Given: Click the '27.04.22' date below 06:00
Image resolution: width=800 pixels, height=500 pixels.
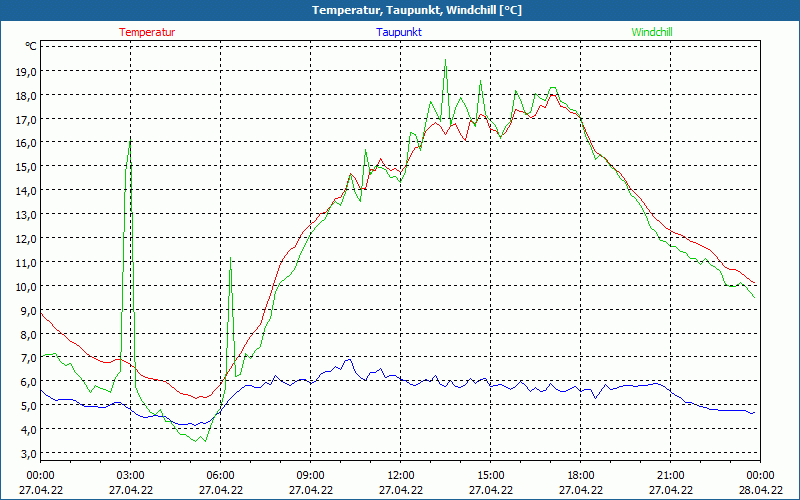Looking at the screenshot, I should (x=220, y=490).
